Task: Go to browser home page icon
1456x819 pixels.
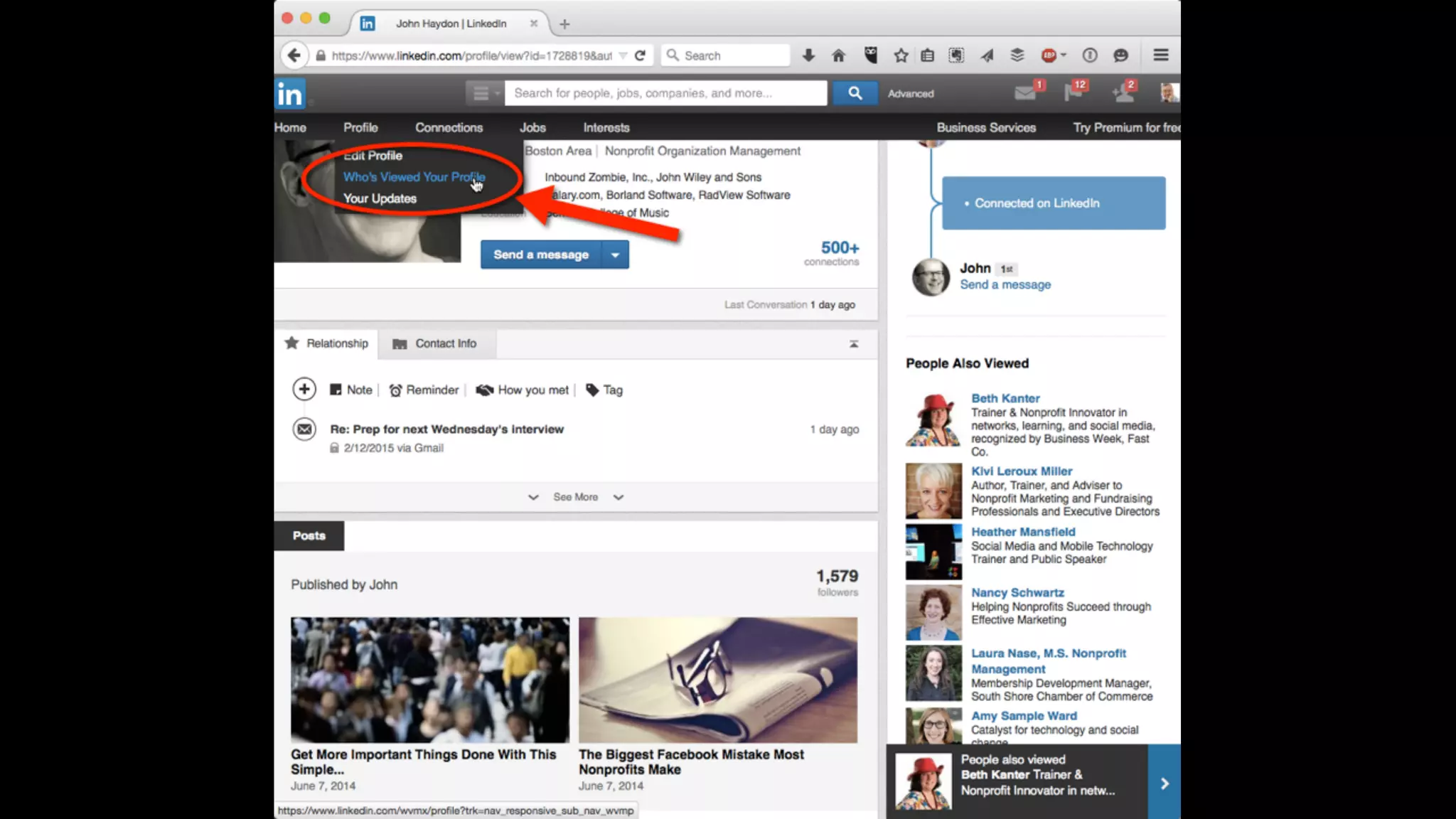Action: coord(838,55)
